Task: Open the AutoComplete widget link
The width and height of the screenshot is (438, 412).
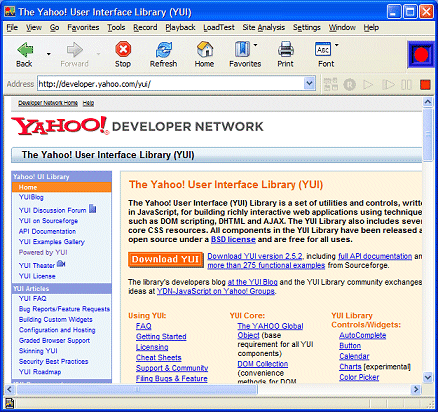Action: click(x=363, y=336)
